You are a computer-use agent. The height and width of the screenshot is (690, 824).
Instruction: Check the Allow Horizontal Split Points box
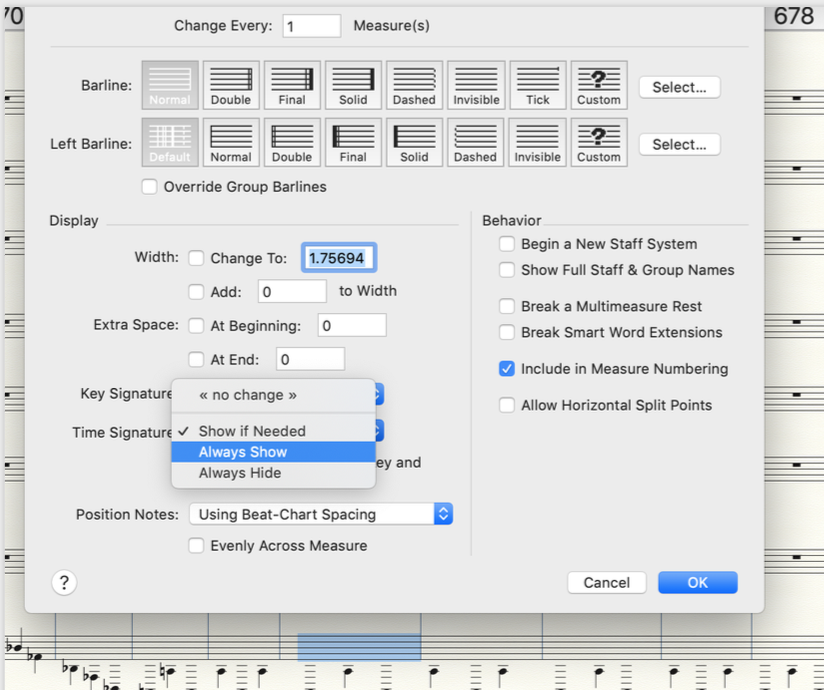pos(507,405)
